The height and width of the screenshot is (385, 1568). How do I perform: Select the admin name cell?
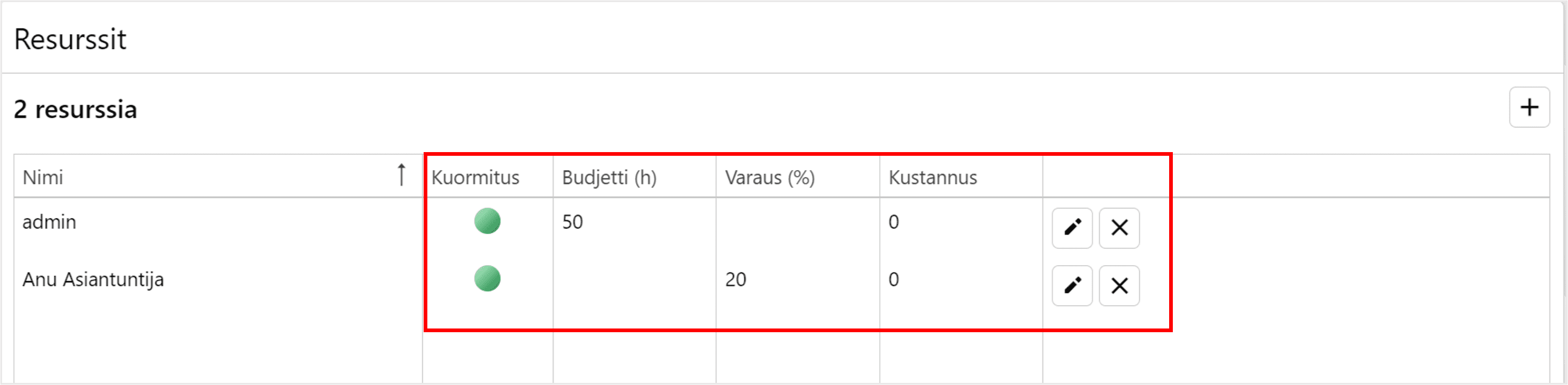click(49, 222)
